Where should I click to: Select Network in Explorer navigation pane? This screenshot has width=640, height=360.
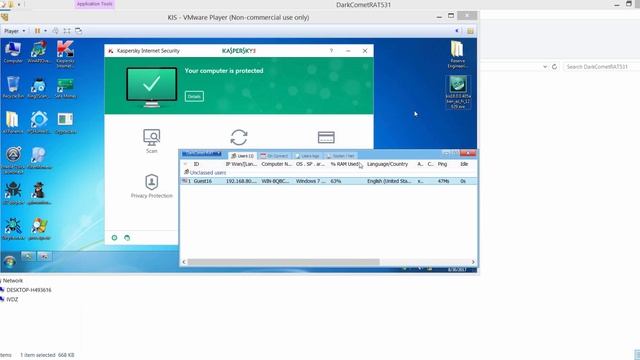13,281
